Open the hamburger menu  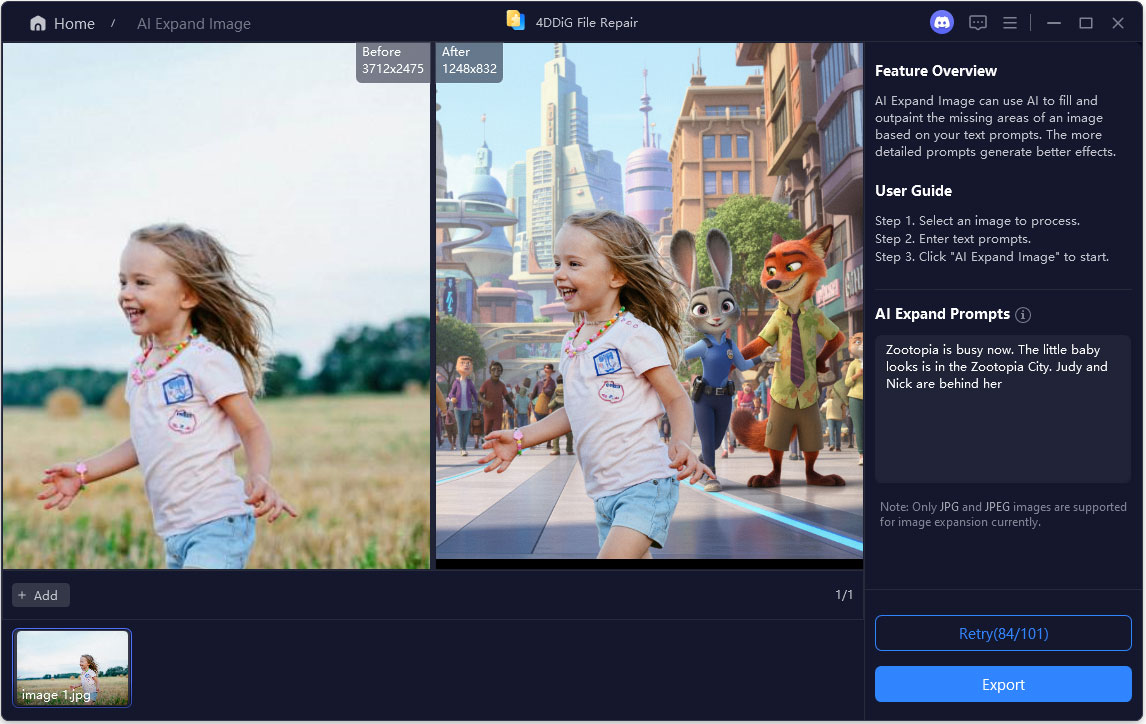tap(1010, 21)
